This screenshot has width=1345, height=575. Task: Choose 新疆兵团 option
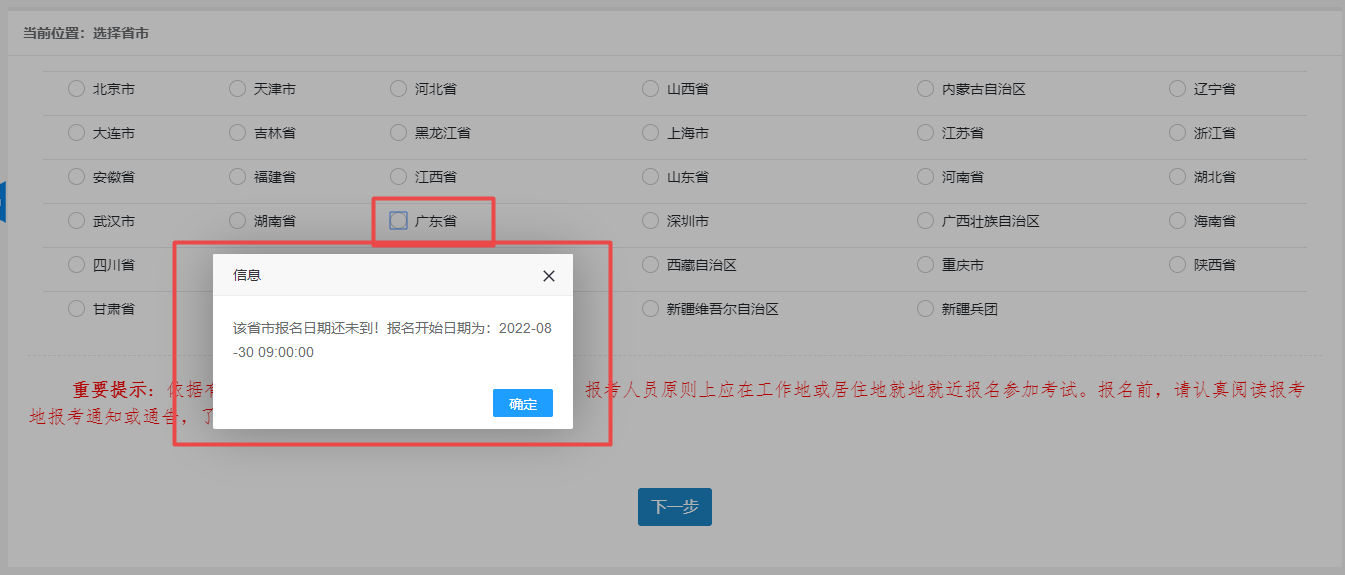925,309
